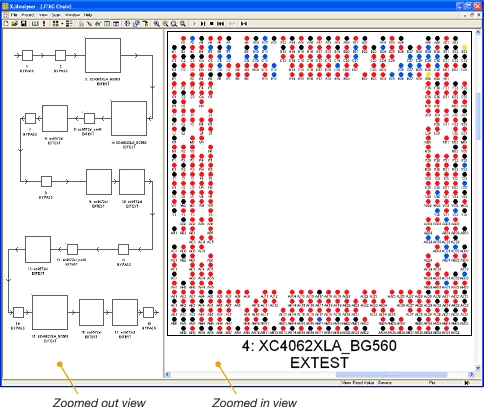
Task: Open the dropdown arrow beside colored-squares icon
Action: click(x=62, y=24)
